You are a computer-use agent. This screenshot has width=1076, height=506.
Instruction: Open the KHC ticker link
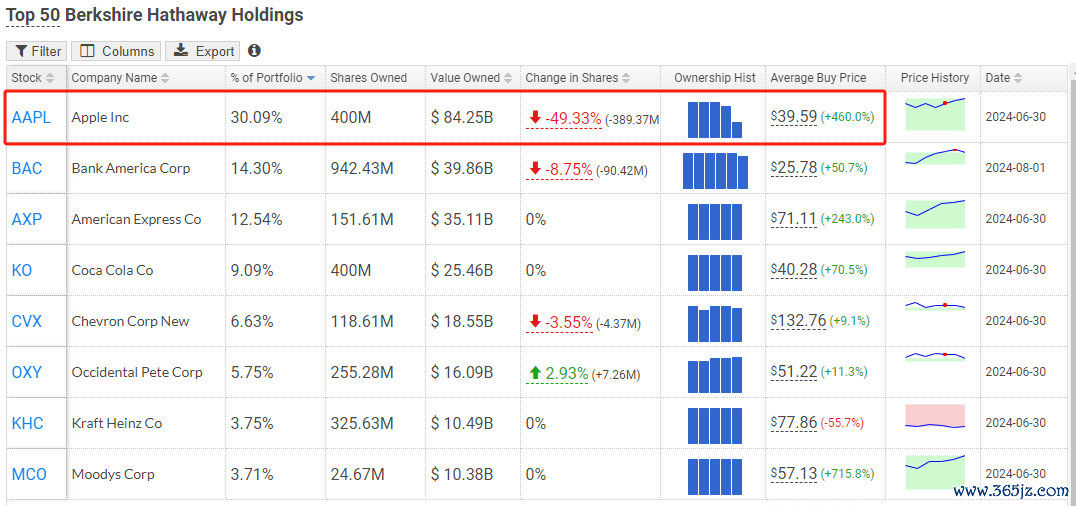tap(27, 423)
